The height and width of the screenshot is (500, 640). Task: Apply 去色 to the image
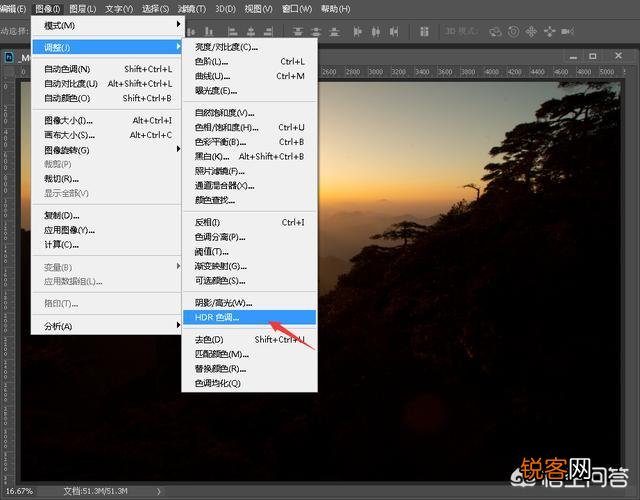click(x=208, y=340)
